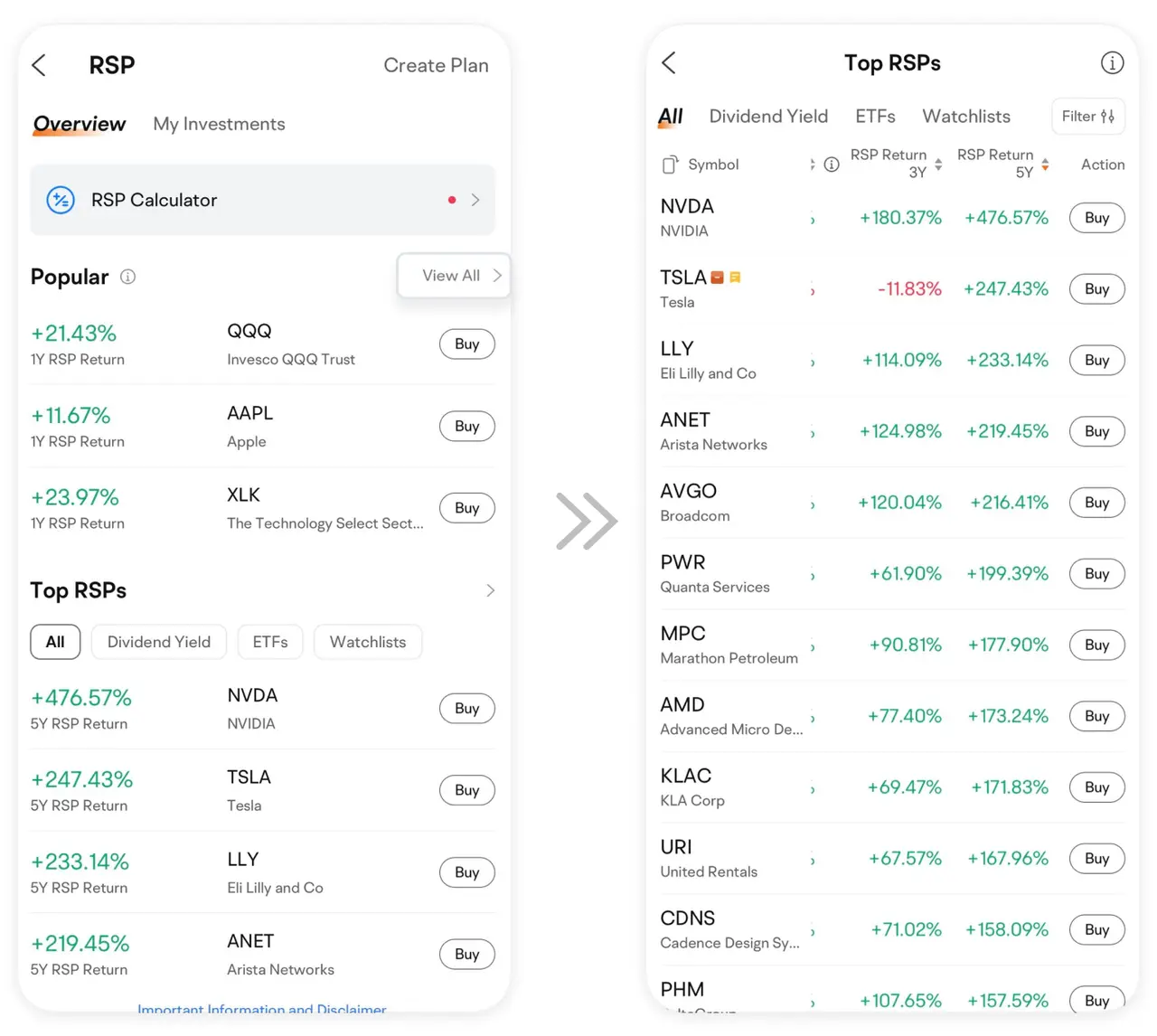
Task: Open the NVDA NVIDIA row in the list
Action: click(x=723, y=218)
